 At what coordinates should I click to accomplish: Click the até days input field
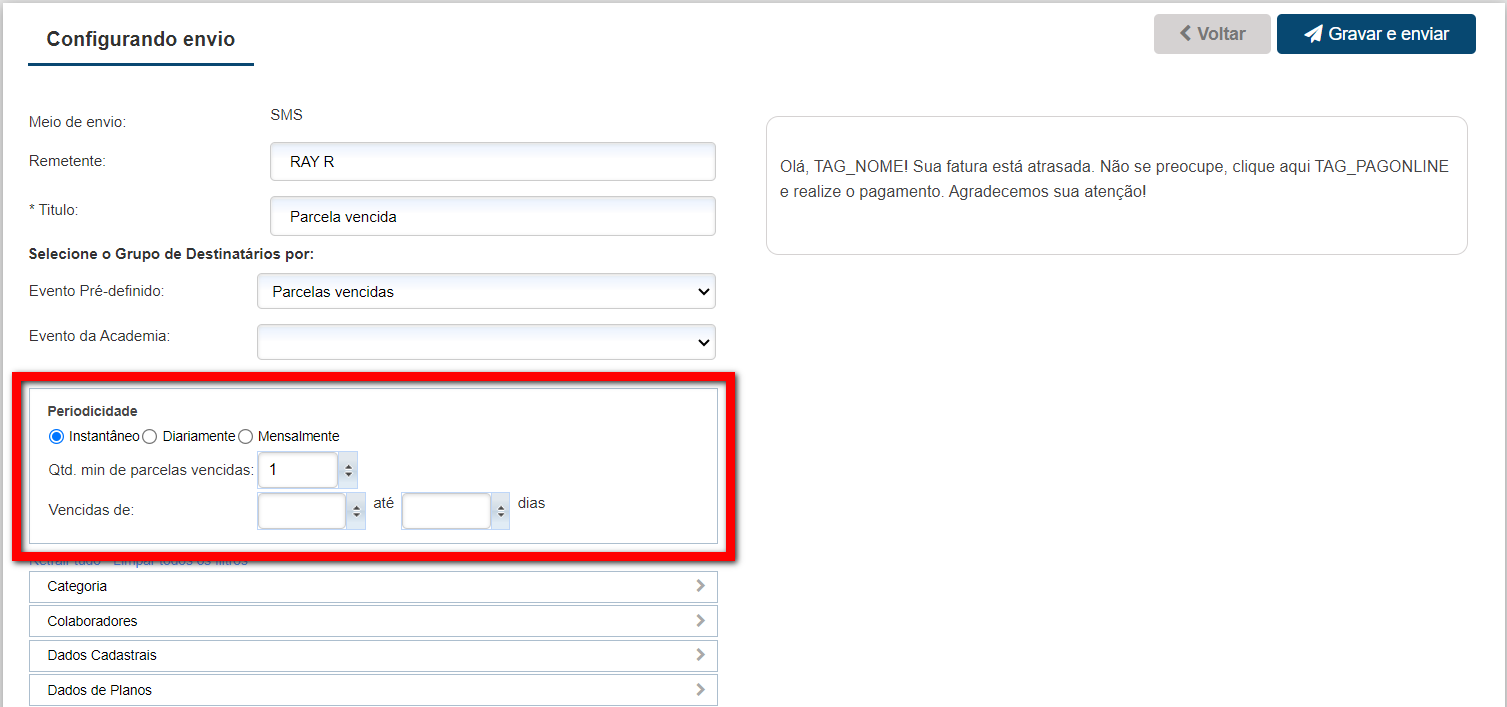click(x=446, y=512)
